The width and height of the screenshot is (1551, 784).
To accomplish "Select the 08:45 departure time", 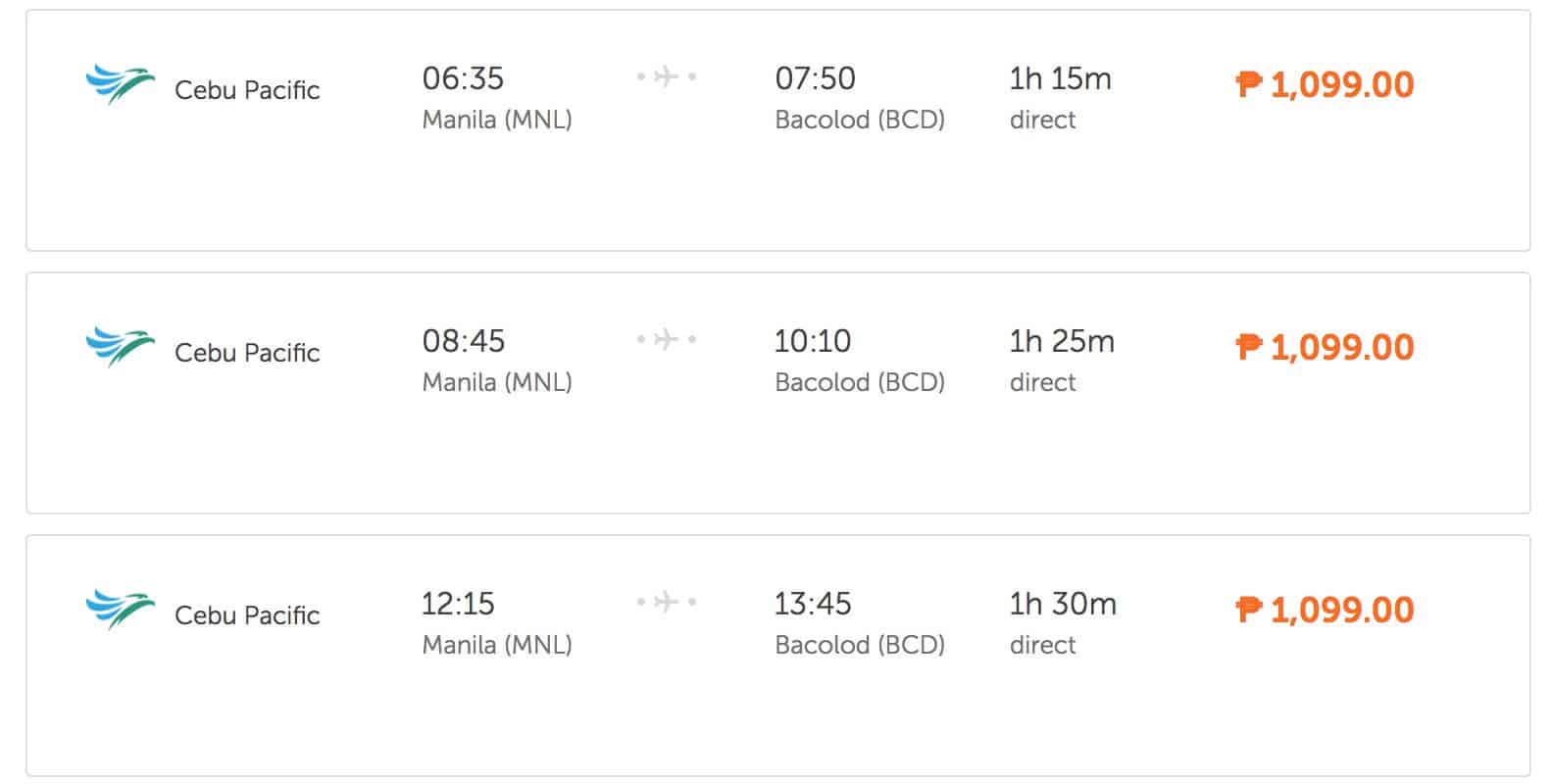I will point(463,341).
